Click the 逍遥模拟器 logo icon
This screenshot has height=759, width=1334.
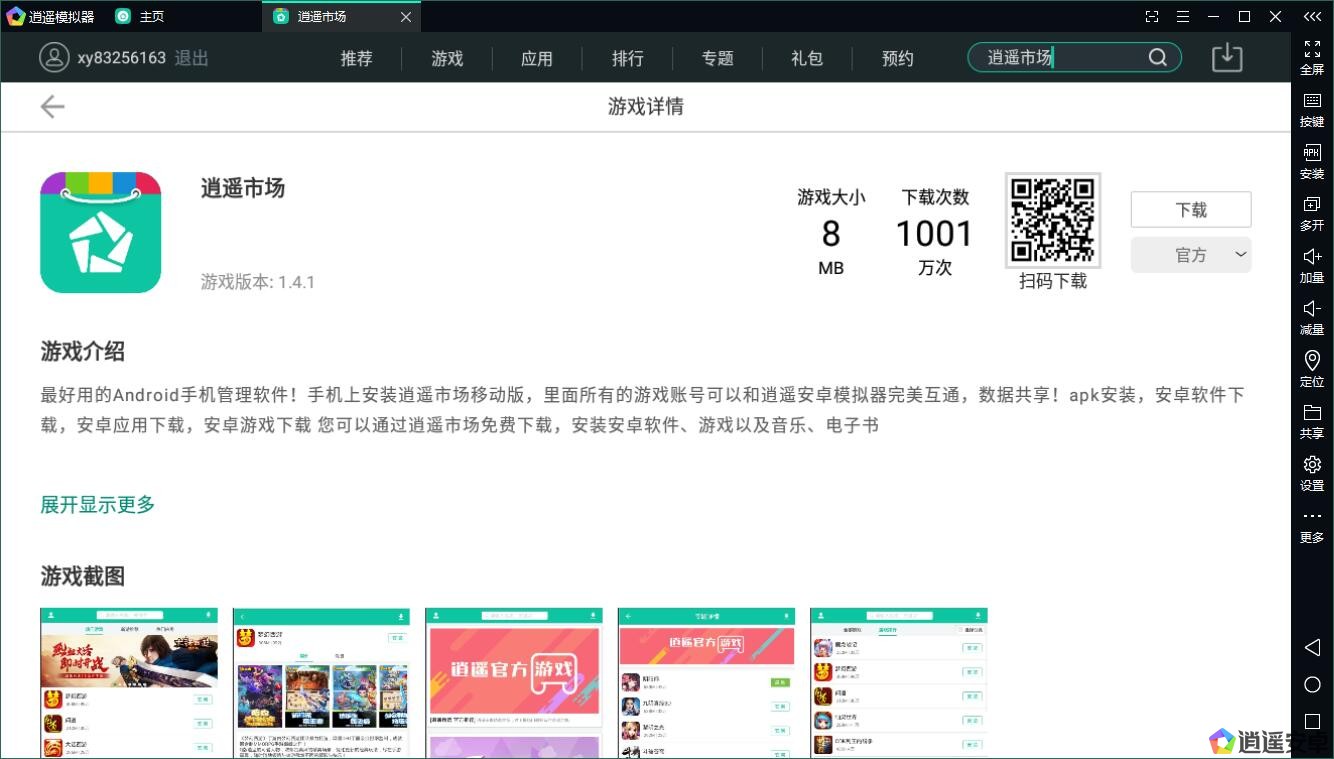pyautogui.click(x=15, y=16)
